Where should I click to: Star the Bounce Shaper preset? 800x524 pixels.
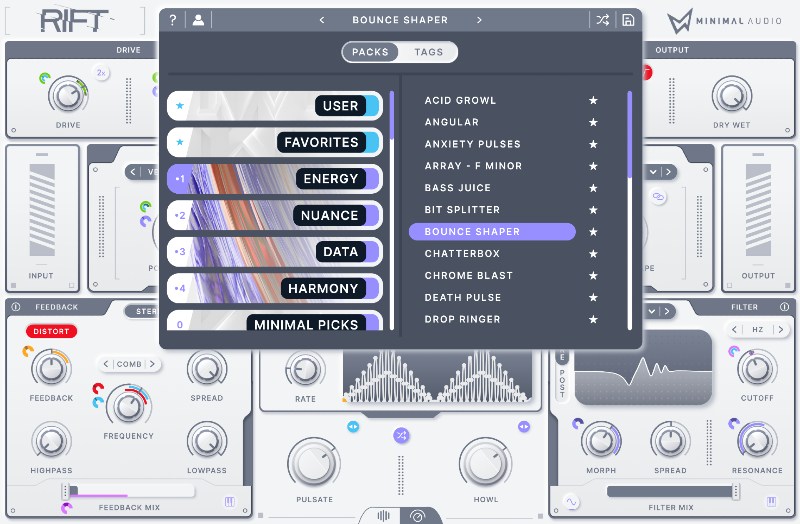pos(593,232)
